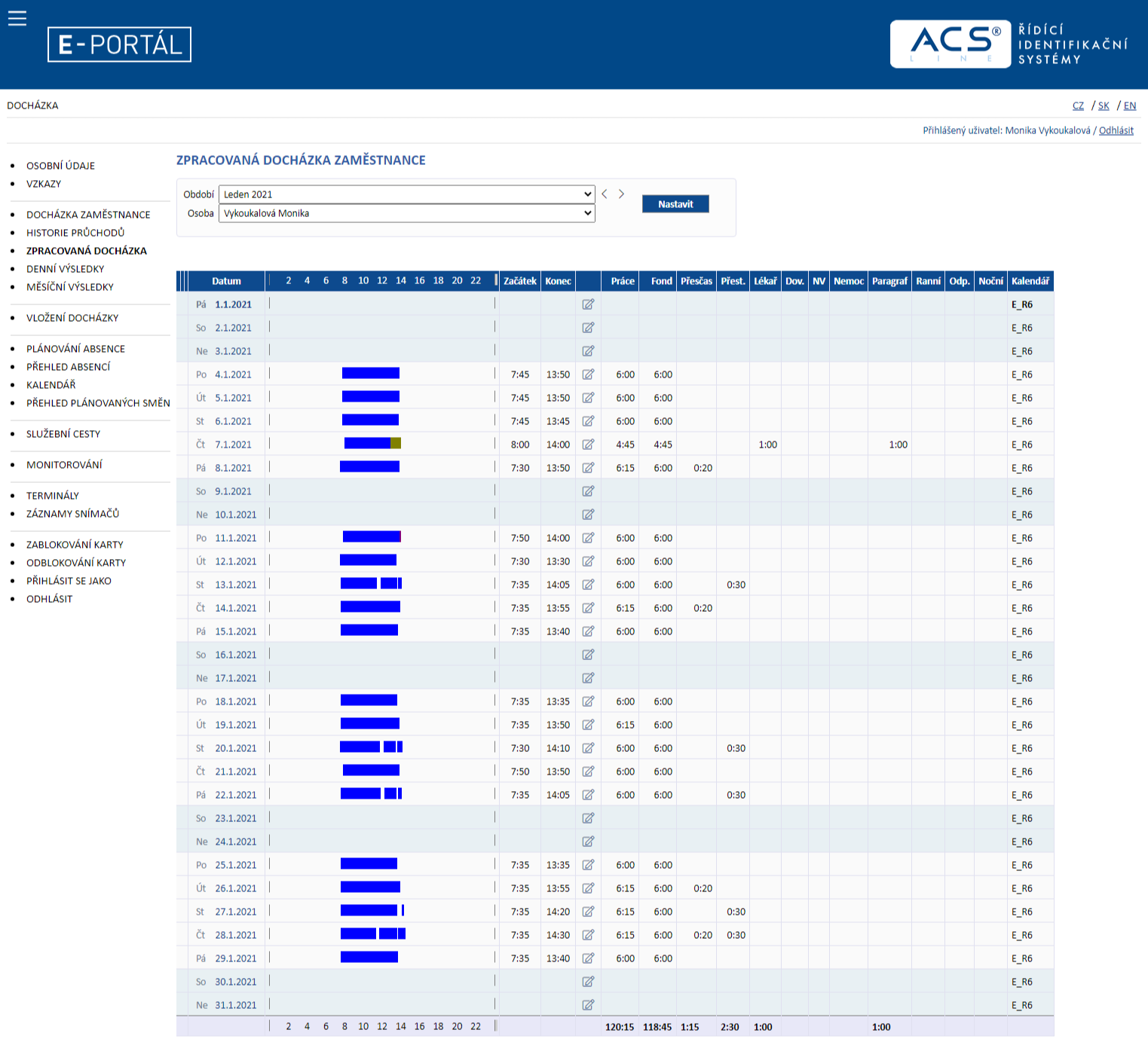Switch language to SK
Screen dimensions: 1148x1042
click(x=1104, y=105)
